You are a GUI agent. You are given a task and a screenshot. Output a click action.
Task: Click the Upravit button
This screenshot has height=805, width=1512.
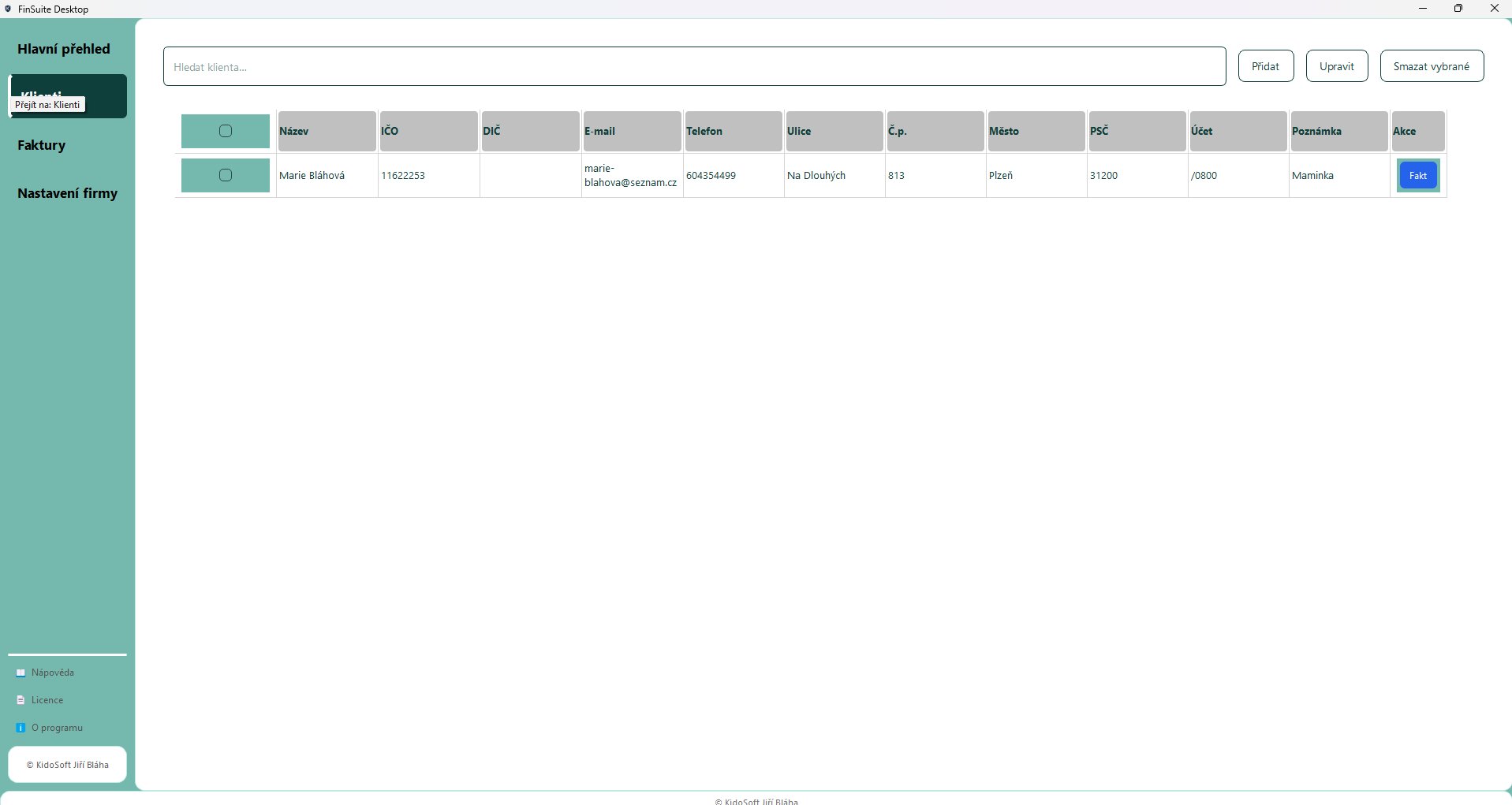[1336, 66]
